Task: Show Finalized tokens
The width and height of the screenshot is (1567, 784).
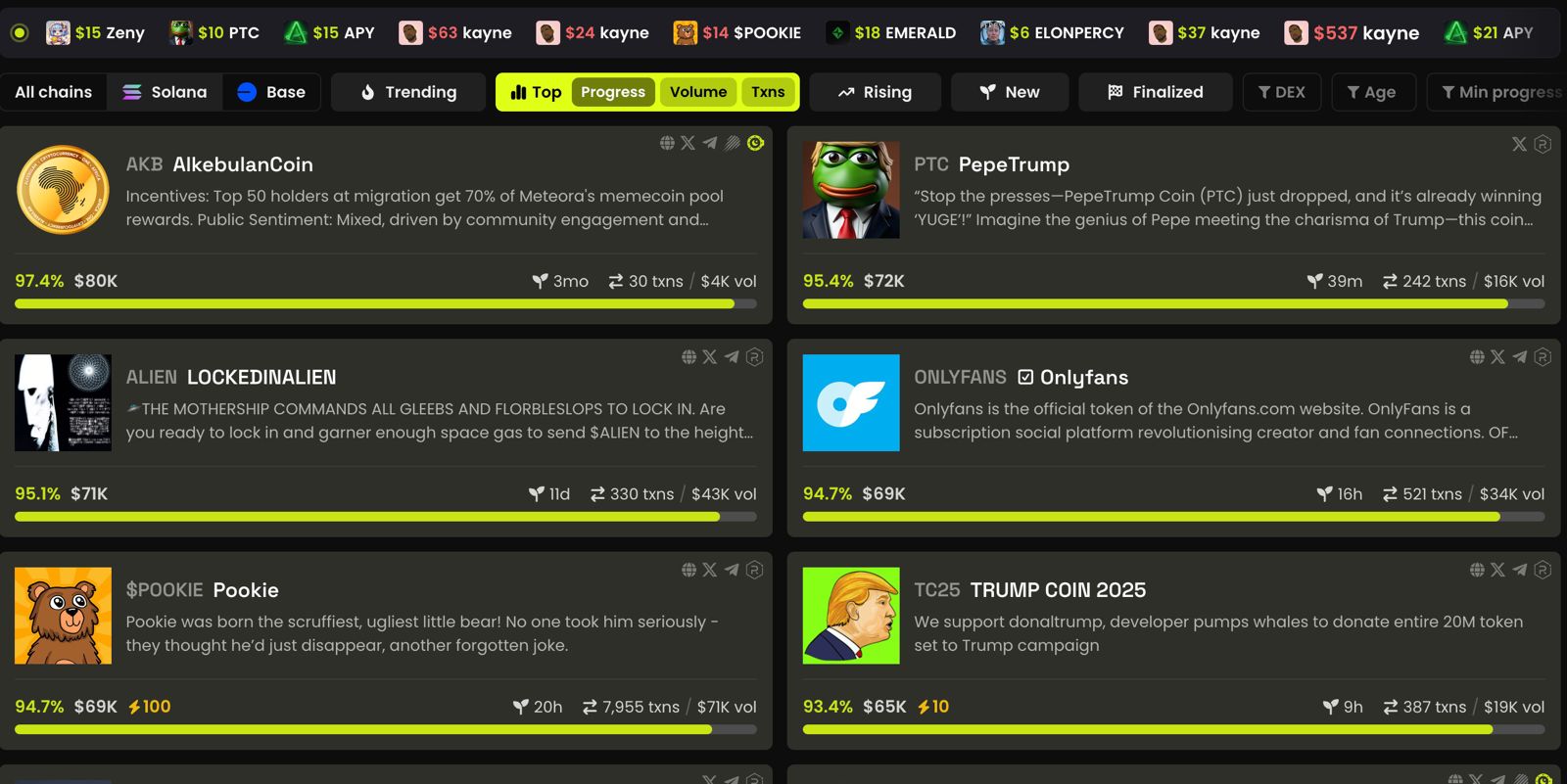Action: pyautogui.click(x=1156, y=92)
